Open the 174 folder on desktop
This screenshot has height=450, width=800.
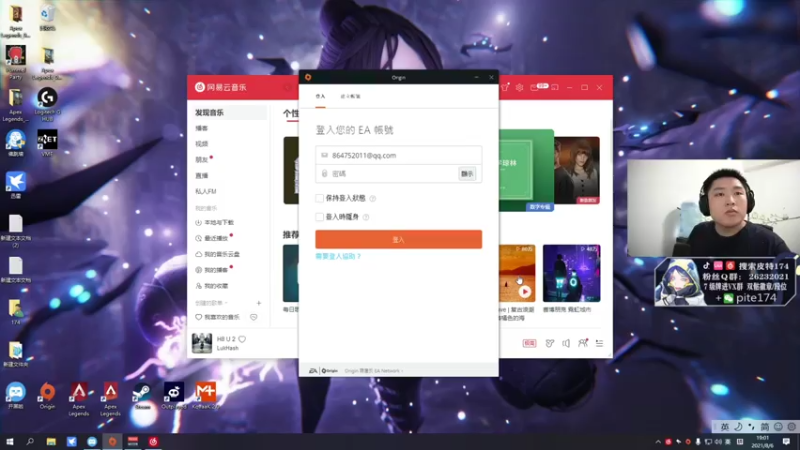[x=15, y=312]
